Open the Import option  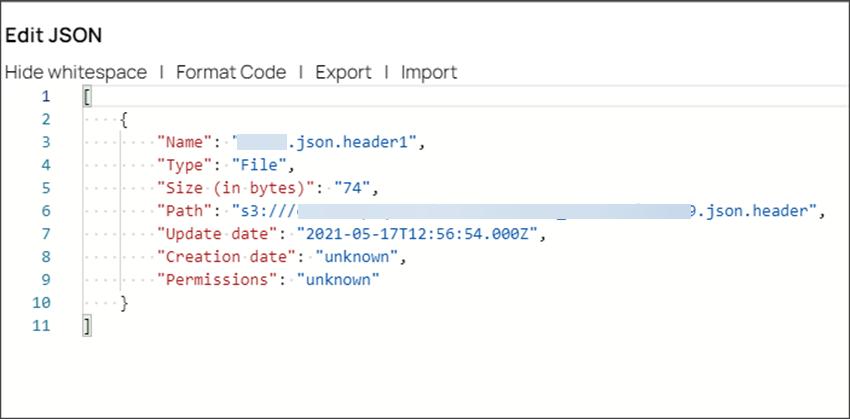click(429, 72)
